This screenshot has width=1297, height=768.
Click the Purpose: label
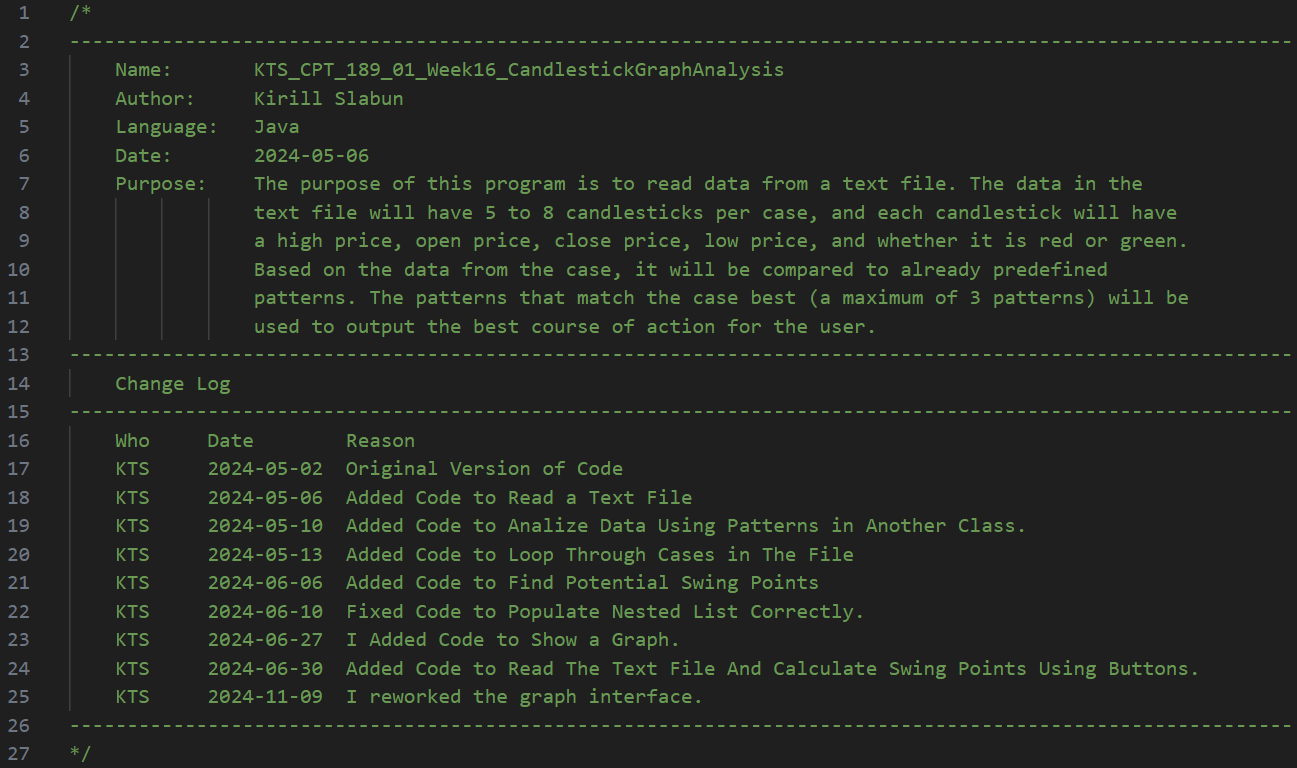(160, 184)
